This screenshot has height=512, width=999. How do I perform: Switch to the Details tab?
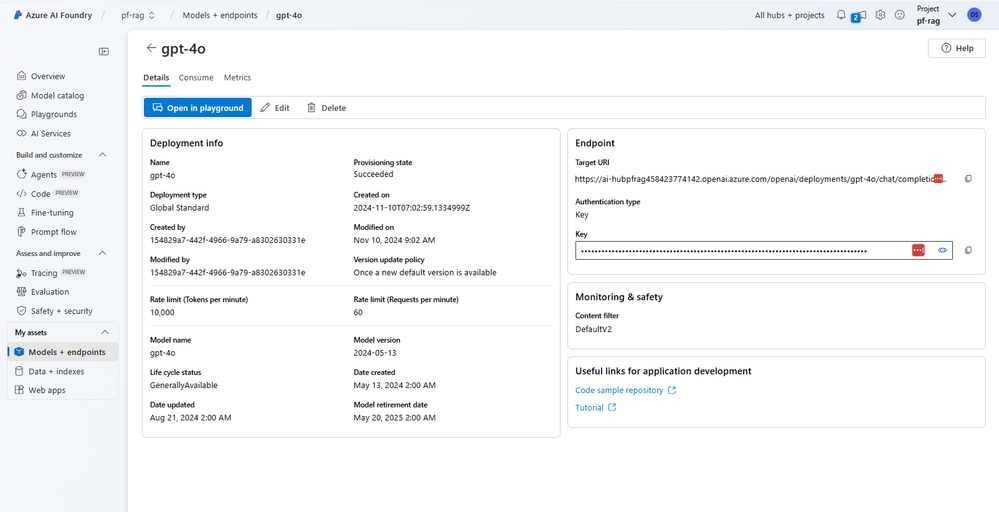tap(156, 78)
